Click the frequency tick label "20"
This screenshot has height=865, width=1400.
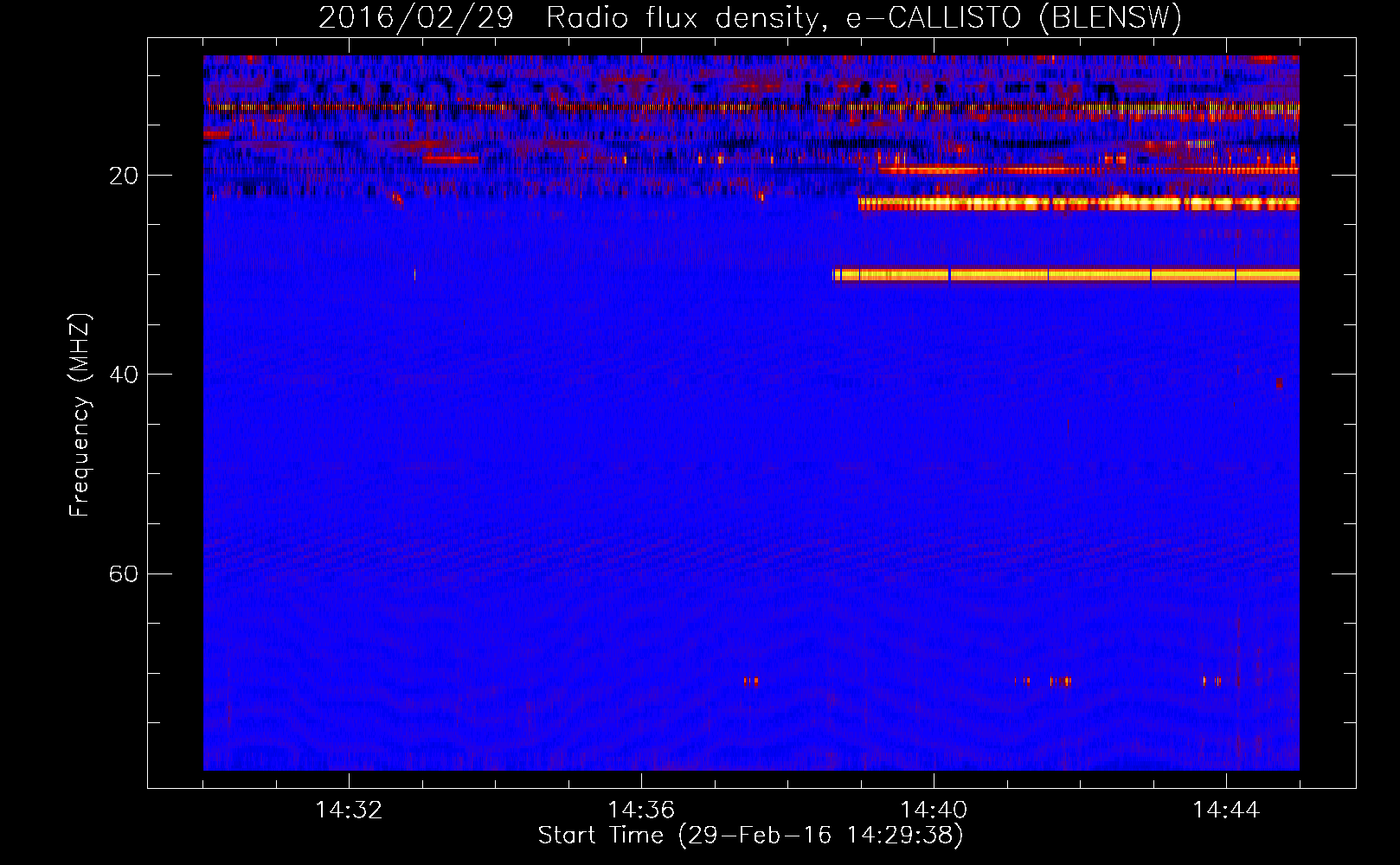124,176
